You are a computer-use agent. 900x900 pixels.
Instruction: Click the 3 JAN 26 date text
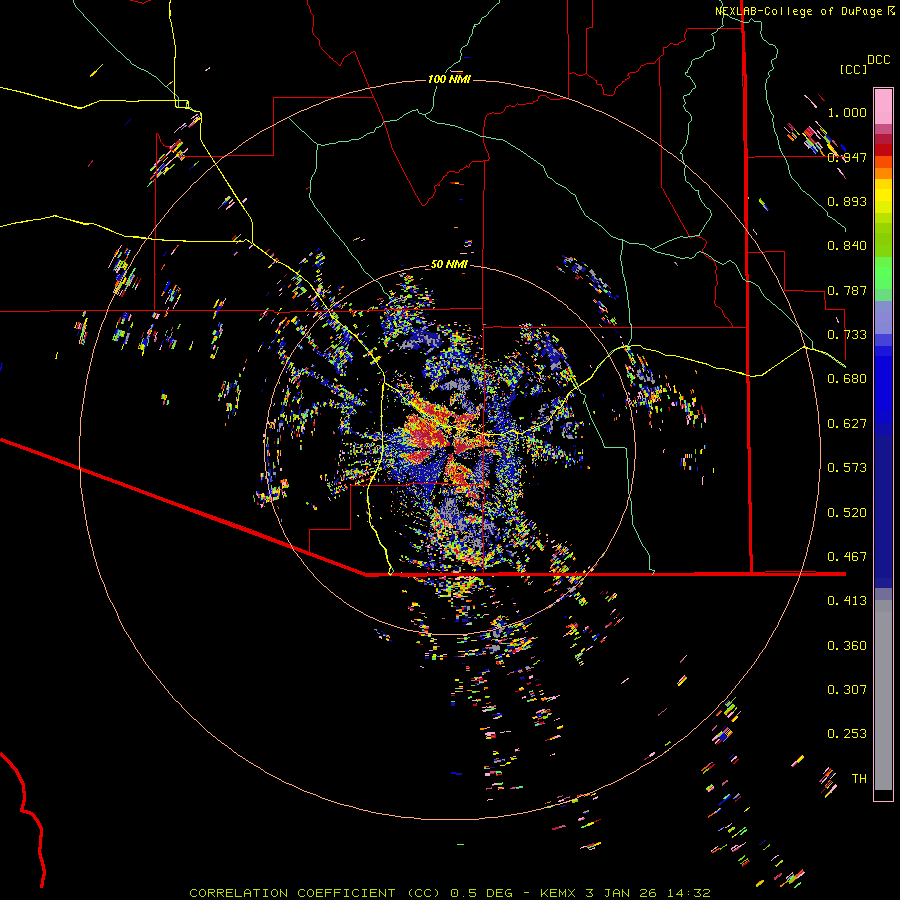point(623,893)
